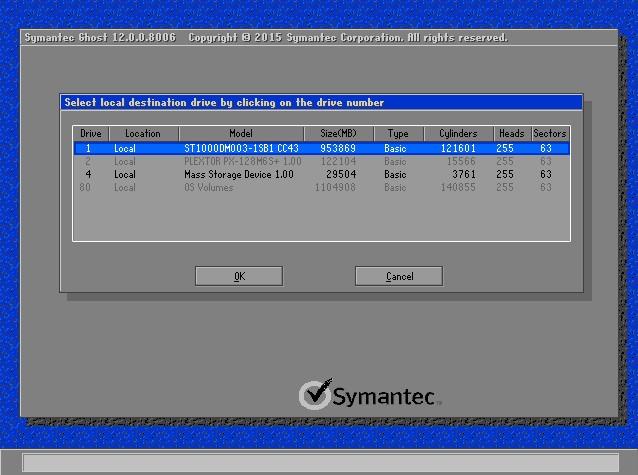638x475 pixels.
Task: Click the Model column header
Action: 241,134
